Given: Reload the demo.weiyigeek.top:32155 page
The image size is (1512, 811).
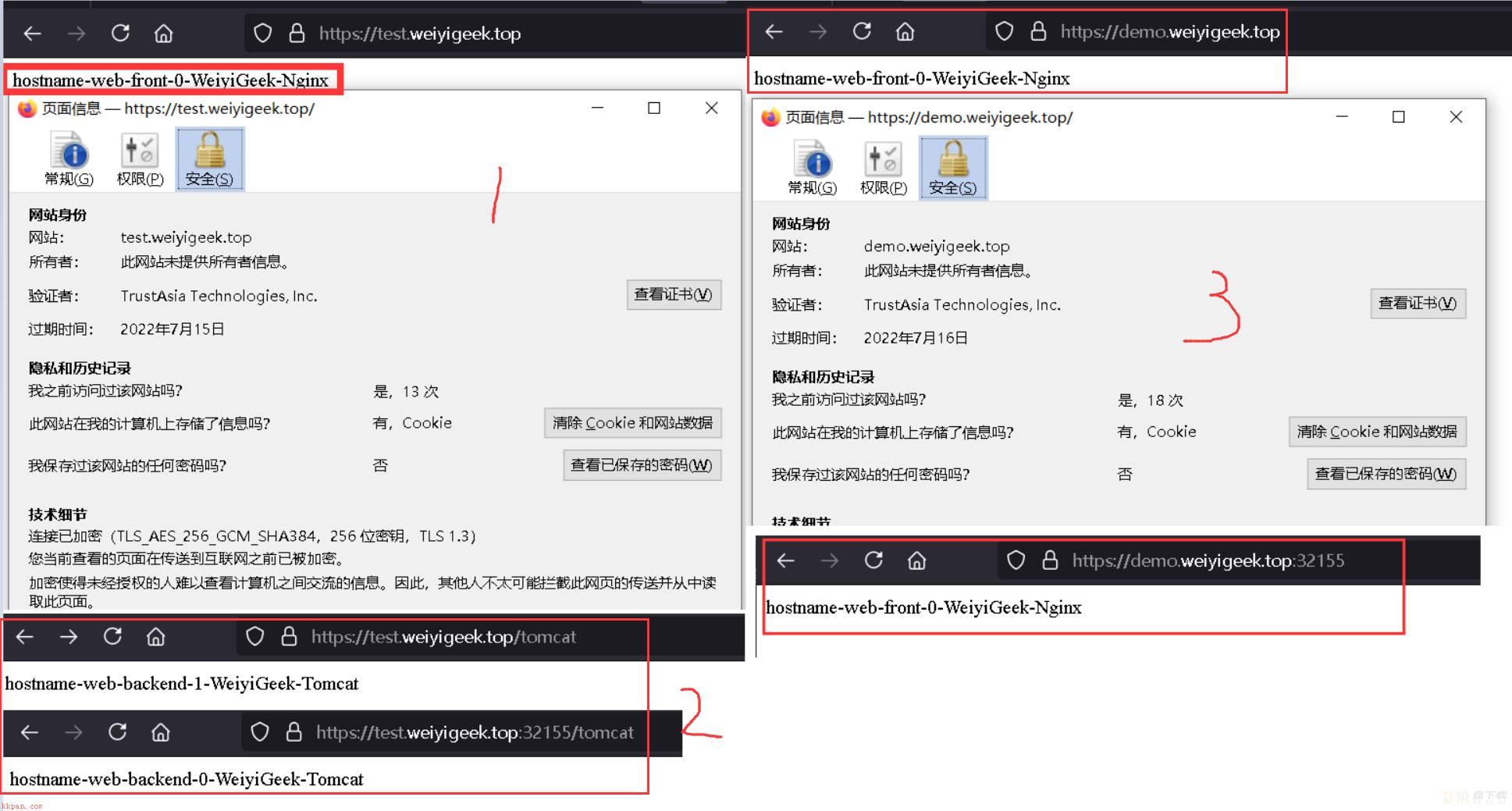Looking at the screenshot, I should [x=873, y=560].
